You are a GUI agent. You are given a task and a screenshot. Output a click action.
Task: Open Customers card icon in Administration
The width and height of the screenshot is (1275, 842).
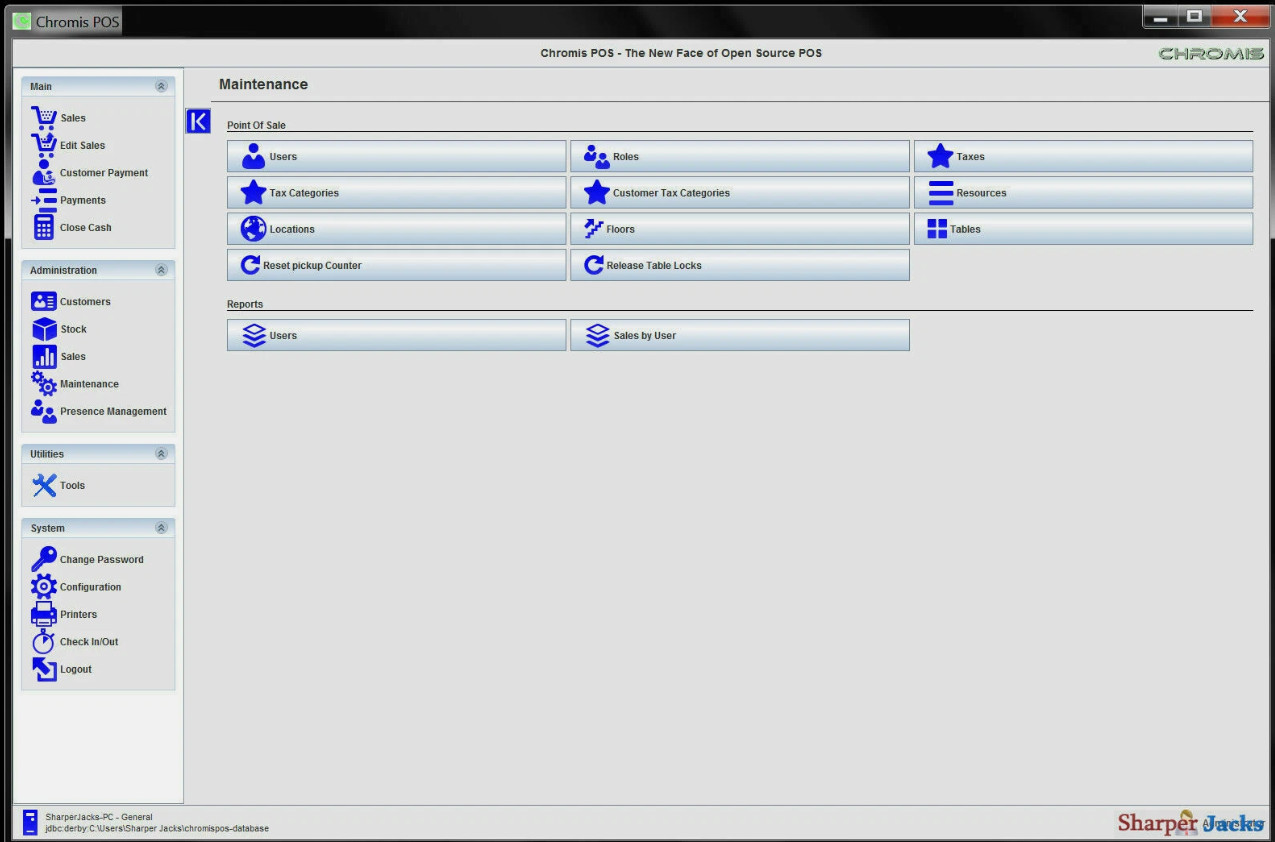click(44, 301)
